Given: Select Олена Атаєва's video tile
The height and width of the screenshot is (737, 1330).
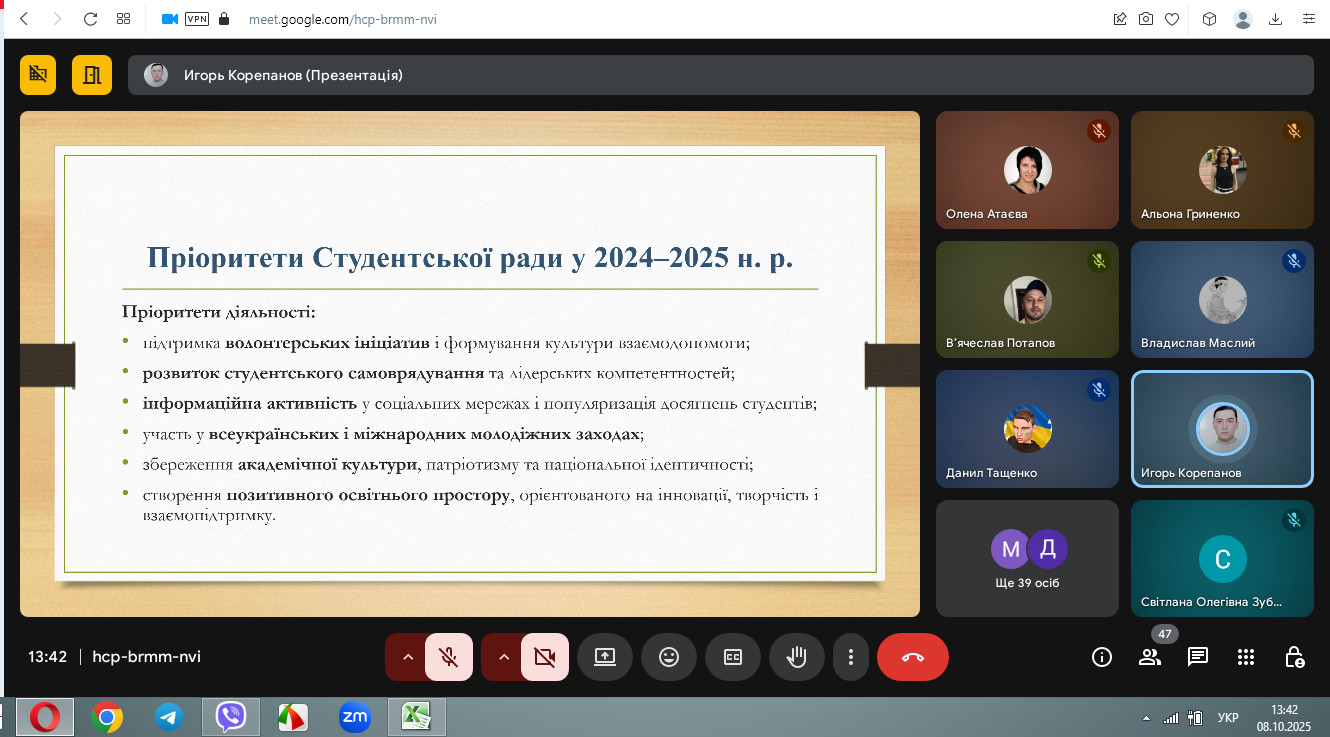Looking at the screenshot, I should tap(1027, 170).
